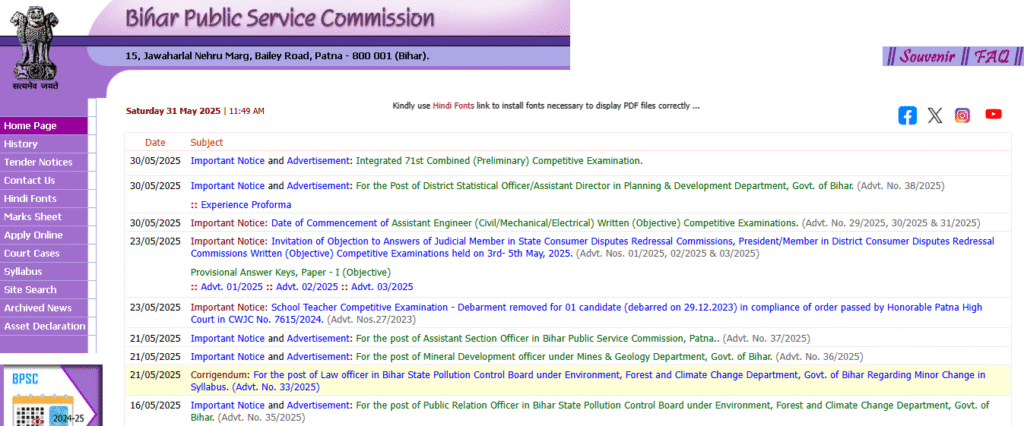
Task: Open provisional answer key Advt. 02/2025
Action: coord(307,287)
